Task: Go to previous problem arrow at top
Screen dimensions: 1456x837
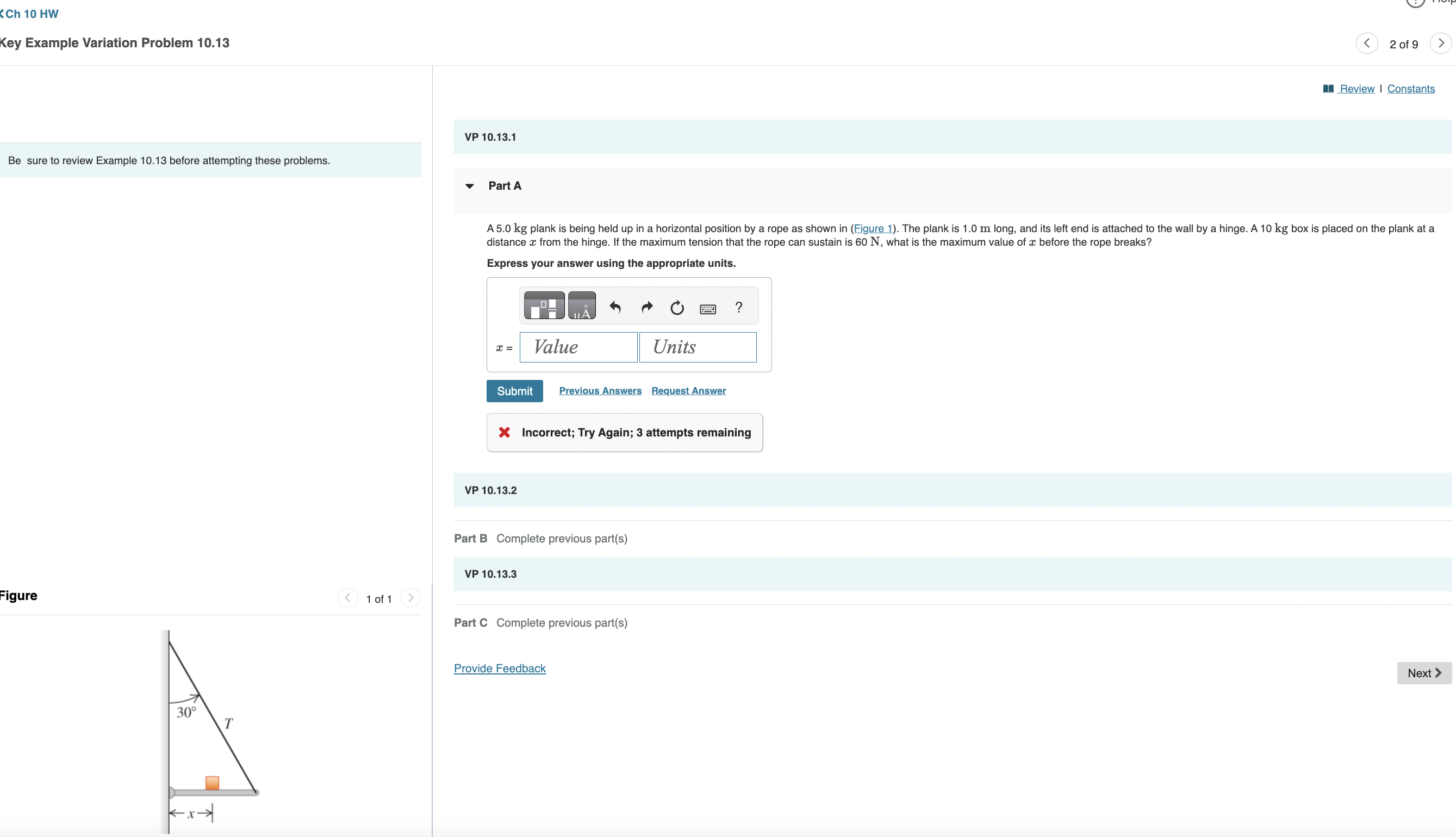Action: (x=1366, y=43)
